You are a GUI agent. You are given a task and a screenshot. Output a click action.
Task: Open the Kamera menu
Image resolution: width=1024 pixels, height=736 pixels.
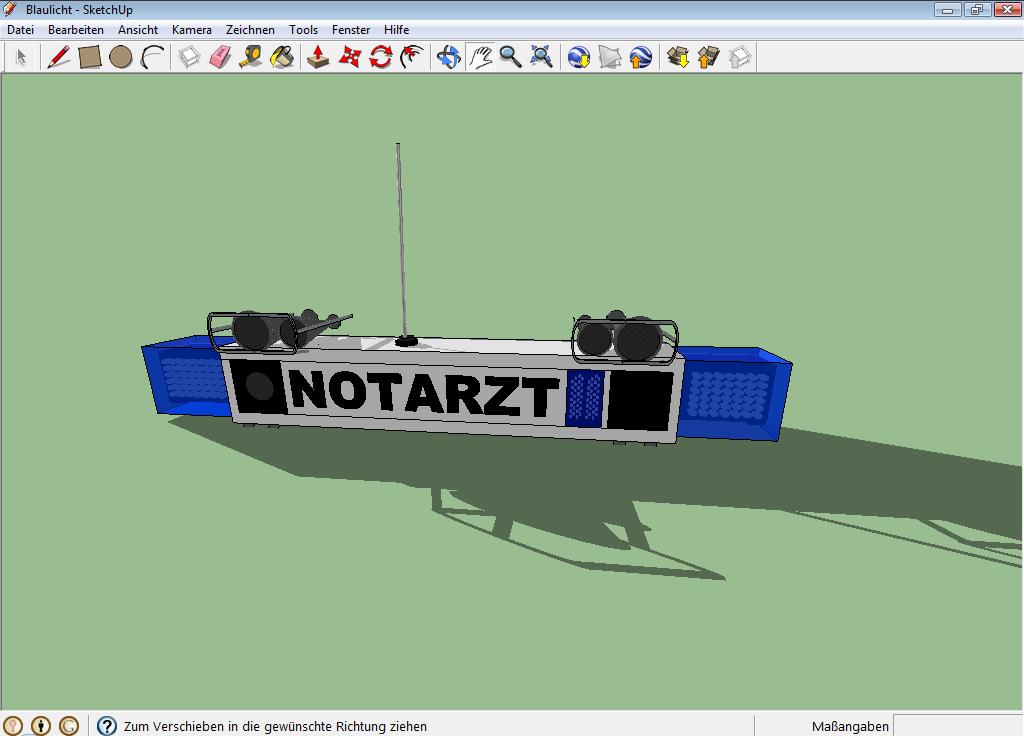(x=191, y=30)
